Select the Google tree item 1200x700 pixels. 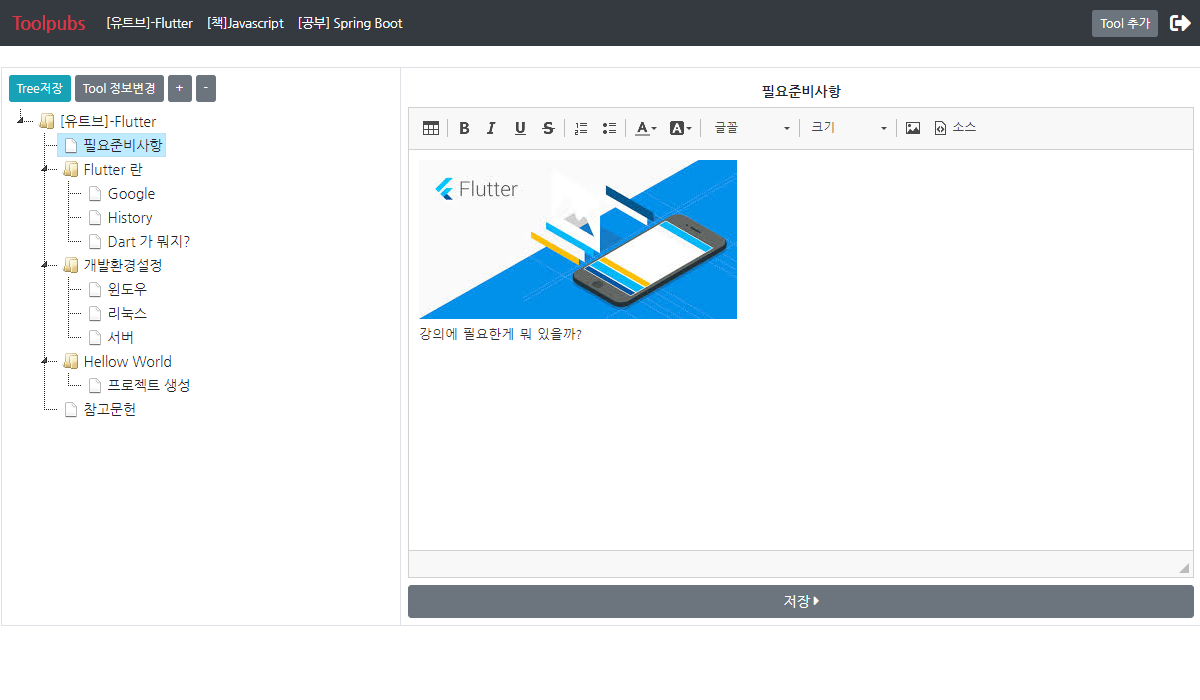coord(131,194)
